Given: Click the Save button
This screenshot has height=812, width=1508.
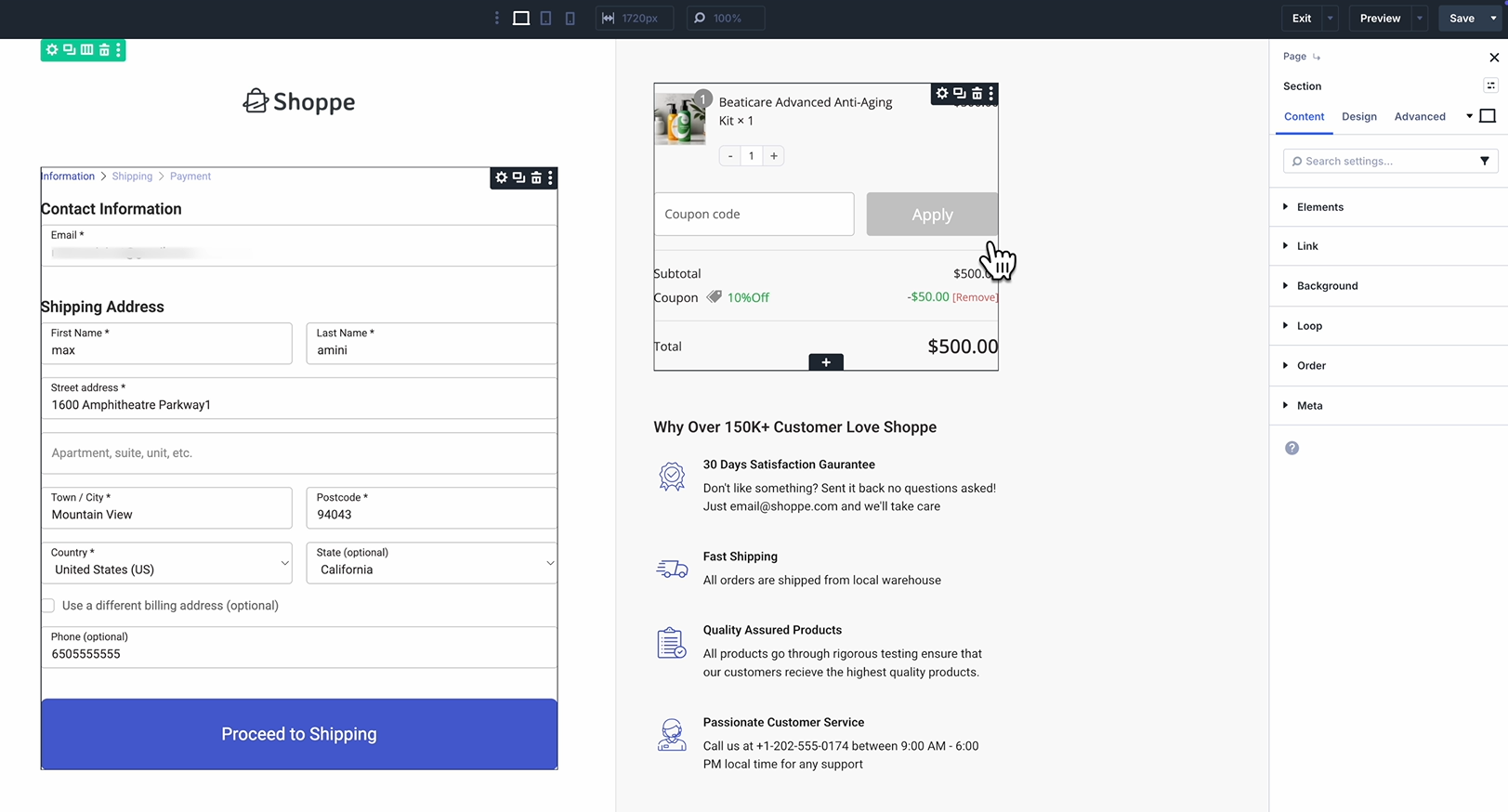Looking at the screenshot, I should [x=1462, y=18].
